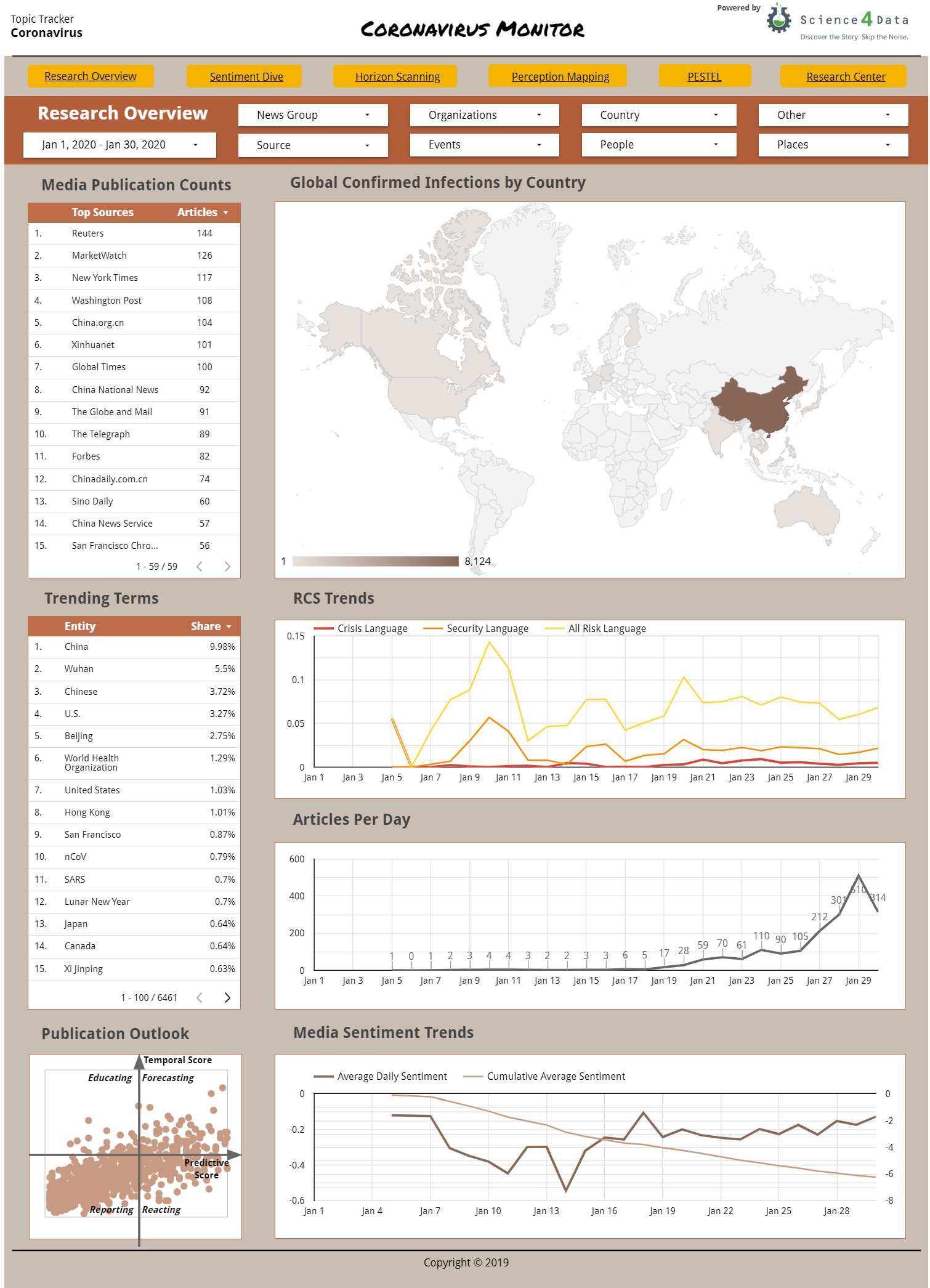This screenshot has height=1288, width=930.
Task: Click the Chinadaily.com.cn source row
Action: click(x=134, y=479)
